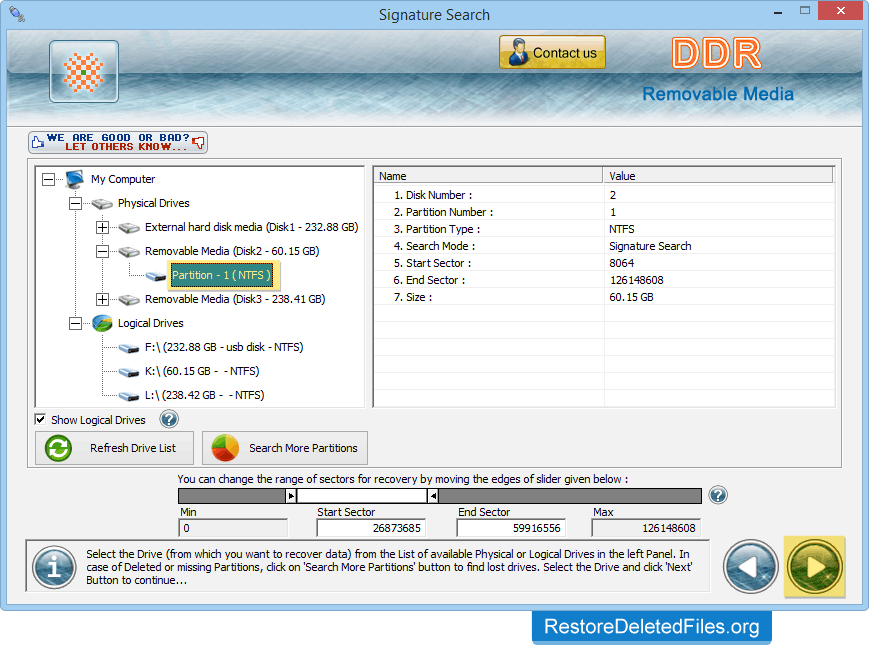The height and width of the screenshot is (645, 869).
Task: Select K:\ (60.15 GB - NTFS) drive
Action: 202,371
